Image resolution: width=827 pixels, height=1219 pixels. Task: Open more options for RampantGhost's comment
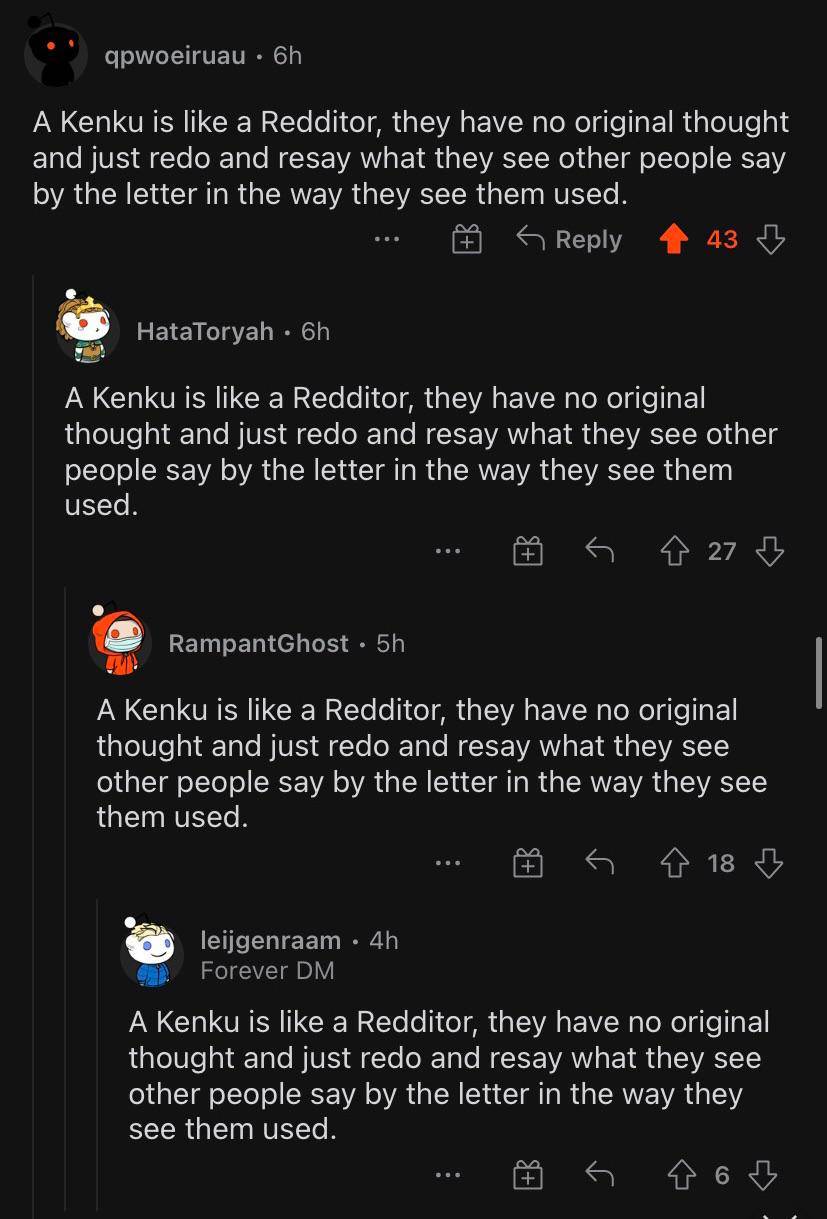click(x=447, y=863)
